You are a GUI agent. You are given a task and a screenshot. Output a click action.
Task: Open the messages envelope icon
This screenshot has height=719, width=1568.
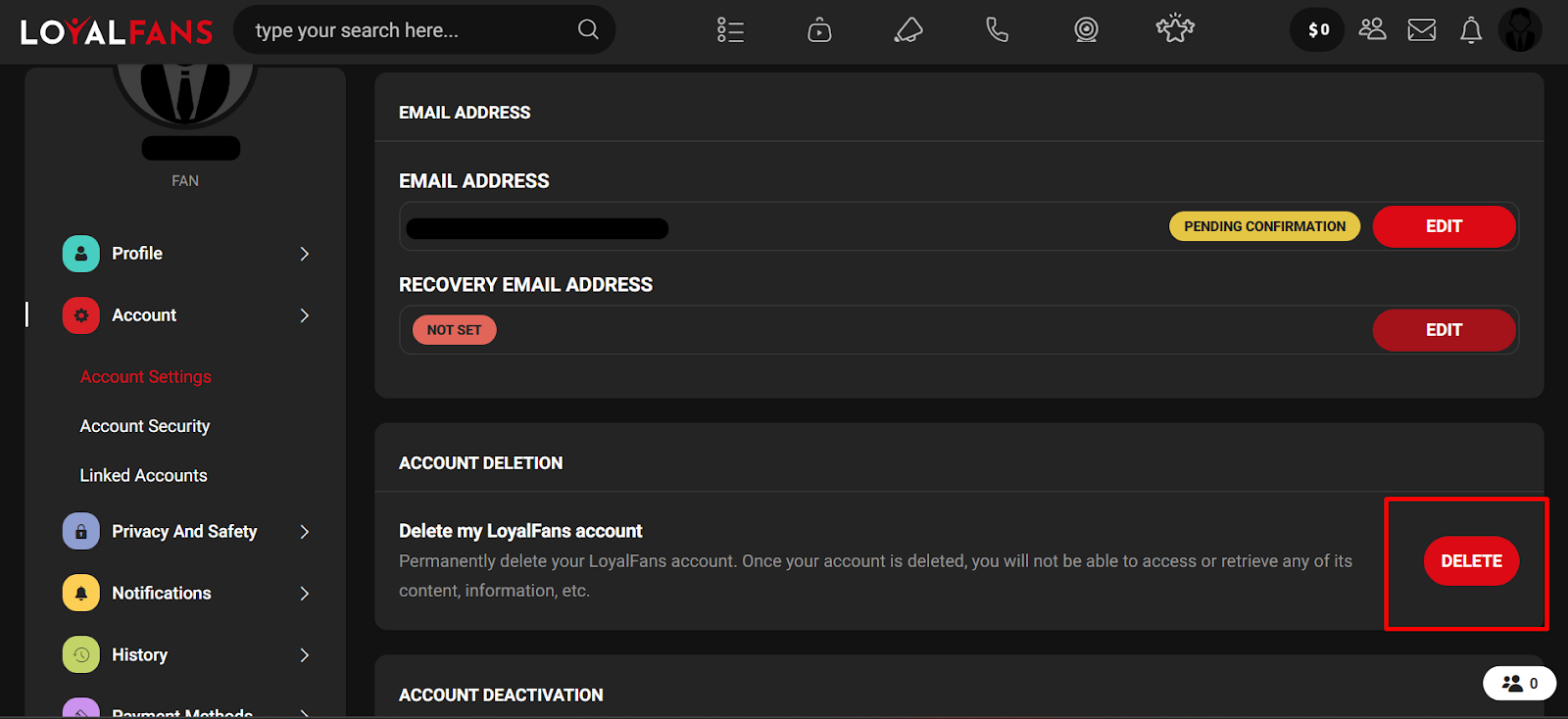[x=1422, y=30]
